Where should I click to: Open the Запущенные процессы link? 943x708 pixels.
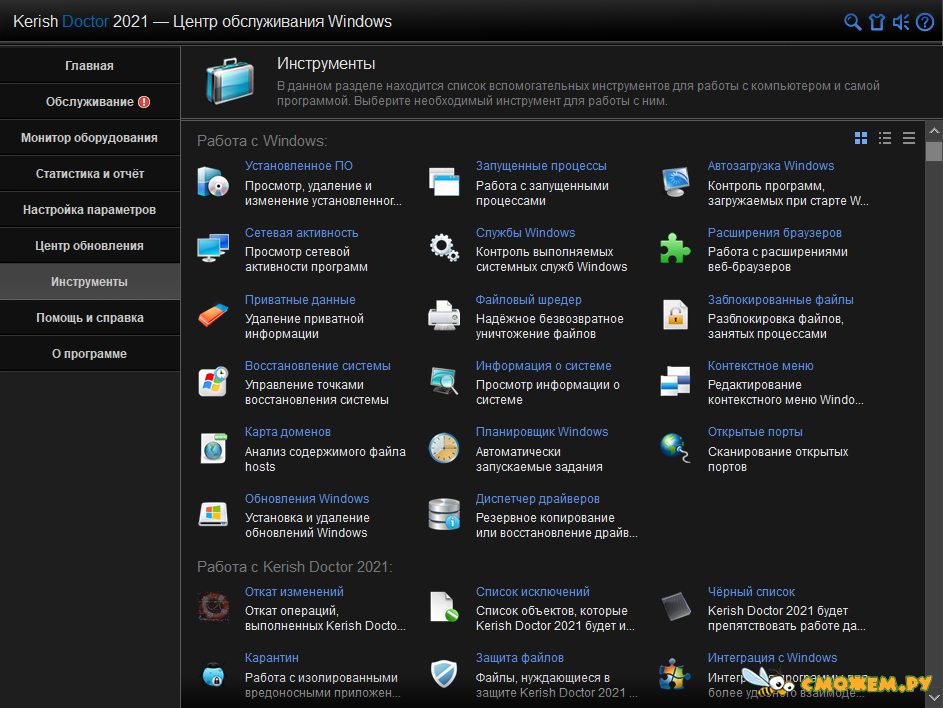[x=541, y=166]
